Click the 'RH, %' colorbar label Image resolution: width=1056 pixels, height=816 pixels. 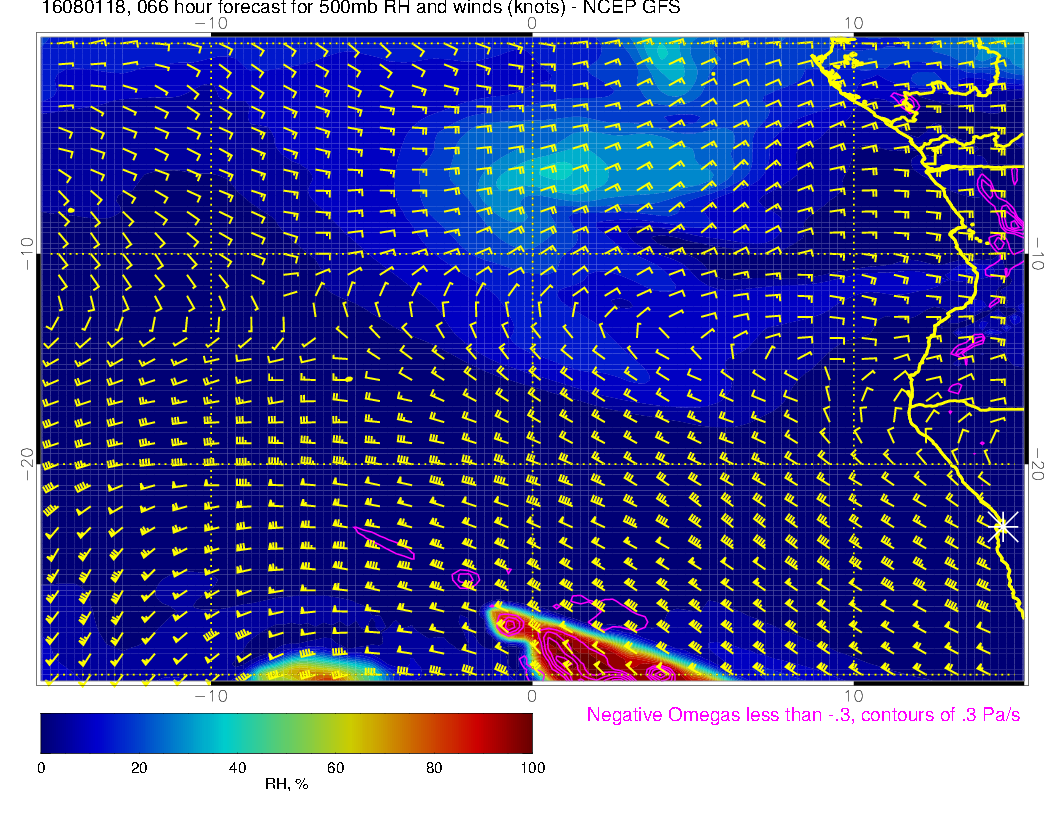(x=286, y=785)
